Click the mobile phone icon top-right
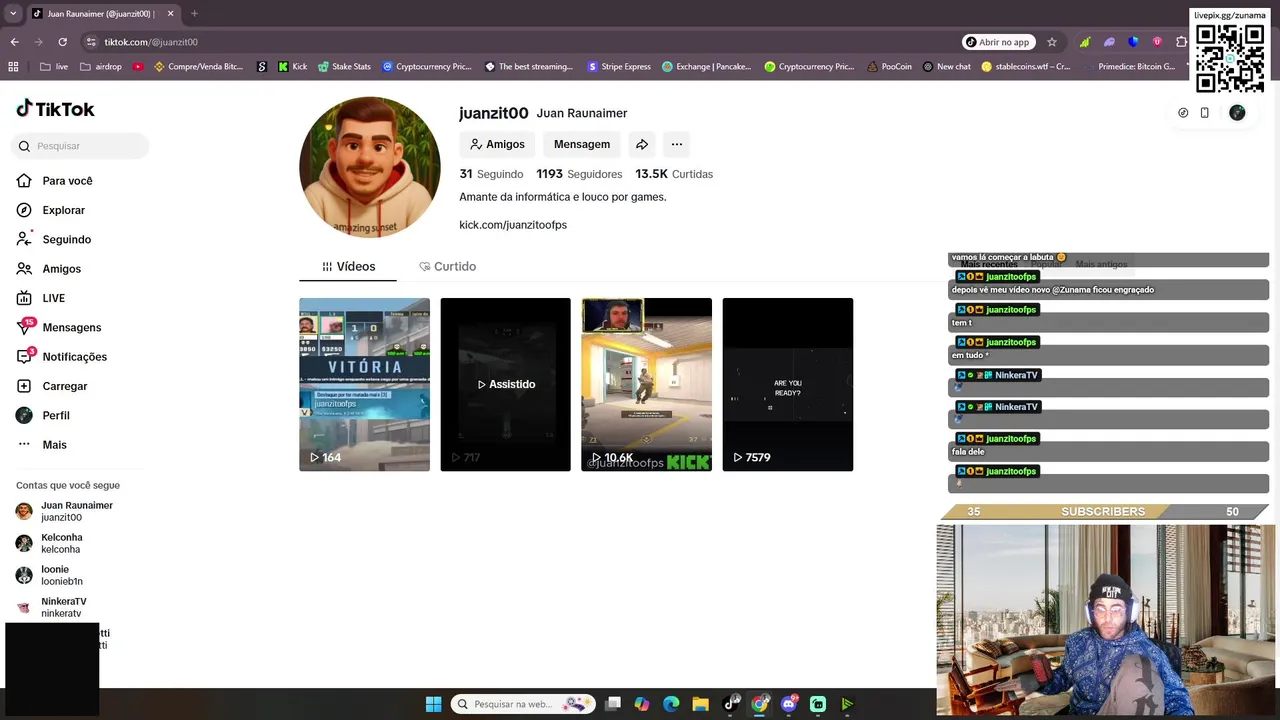 (x=1204, y=113)
